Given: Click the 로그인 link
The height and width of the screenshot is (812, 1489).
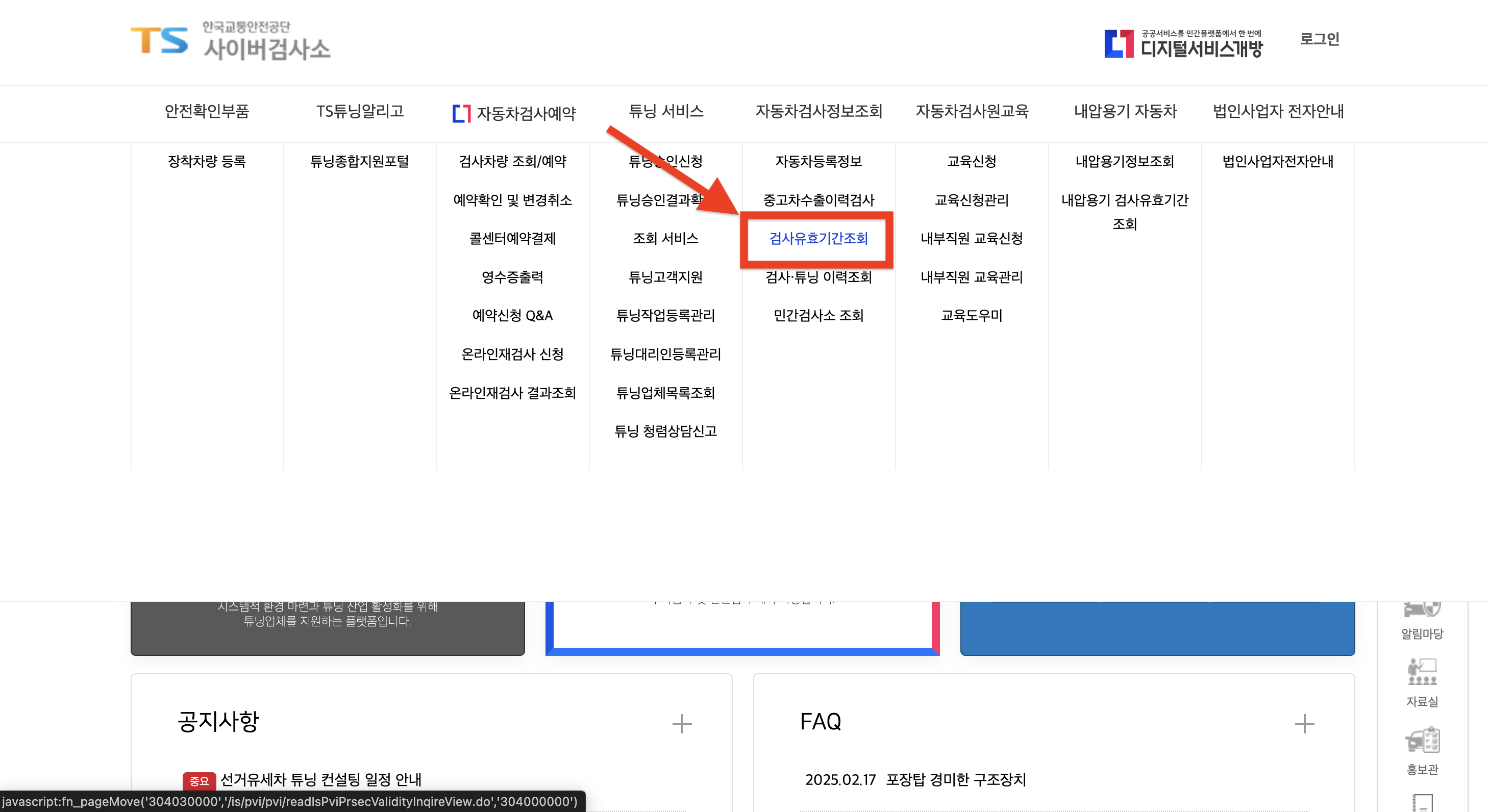Looking at the screenshot, I should (1319, 39).
